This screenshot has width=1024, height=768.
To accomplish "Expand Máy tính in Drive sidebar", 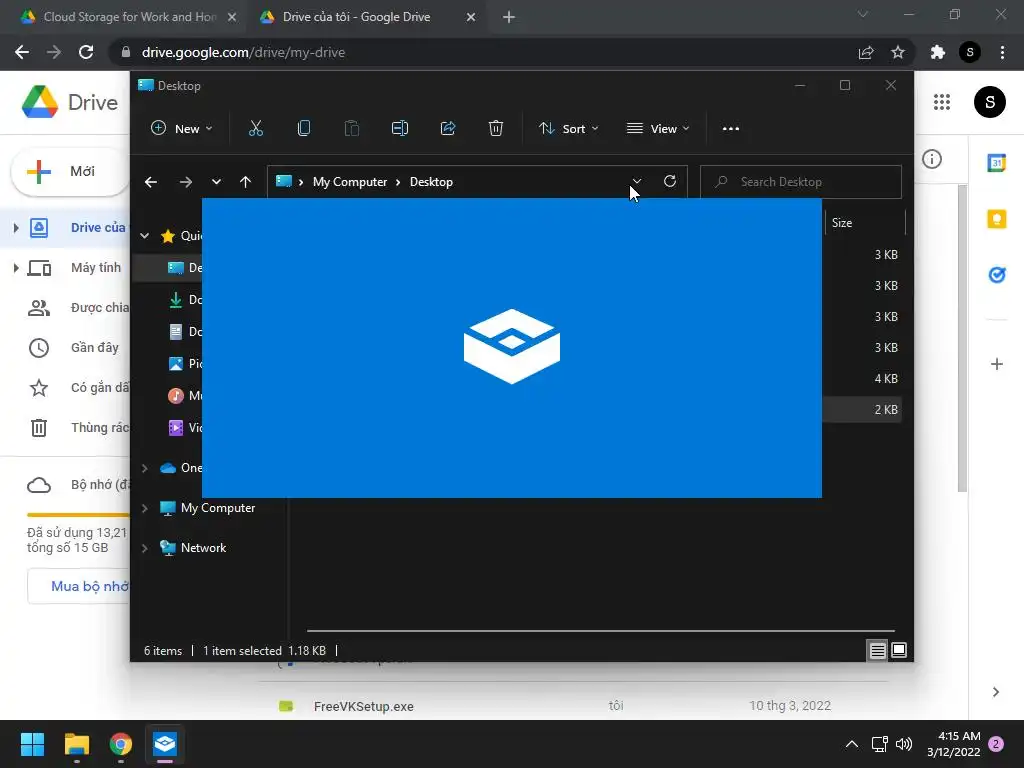I will click(16, 268).
